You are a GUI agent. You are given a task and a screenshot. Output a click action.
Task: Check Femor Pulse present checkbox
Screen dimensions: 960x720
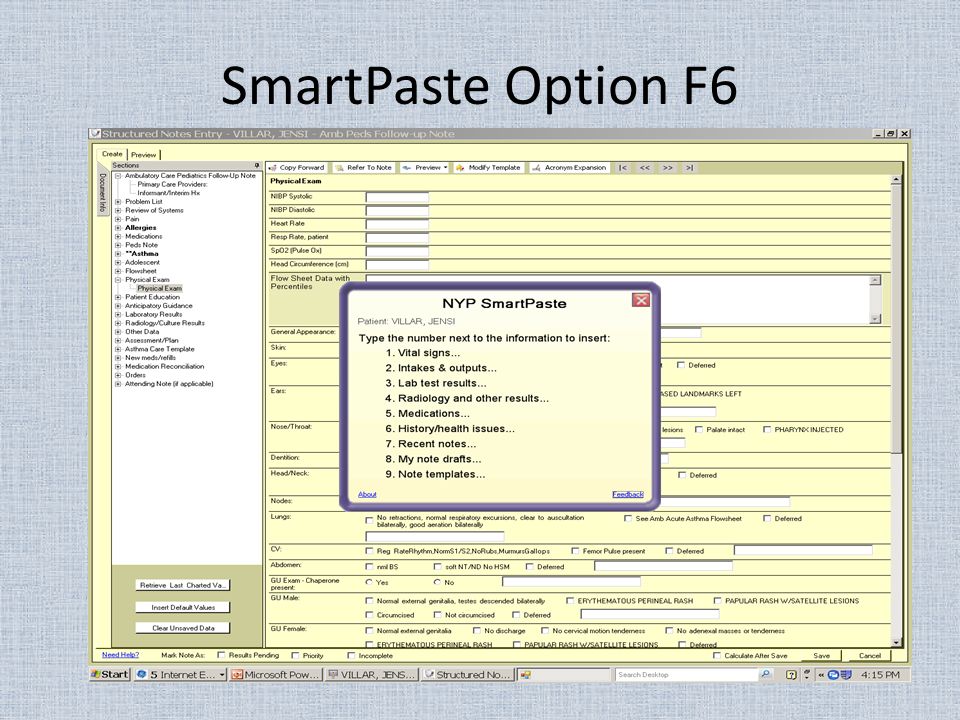click(575, 551)
